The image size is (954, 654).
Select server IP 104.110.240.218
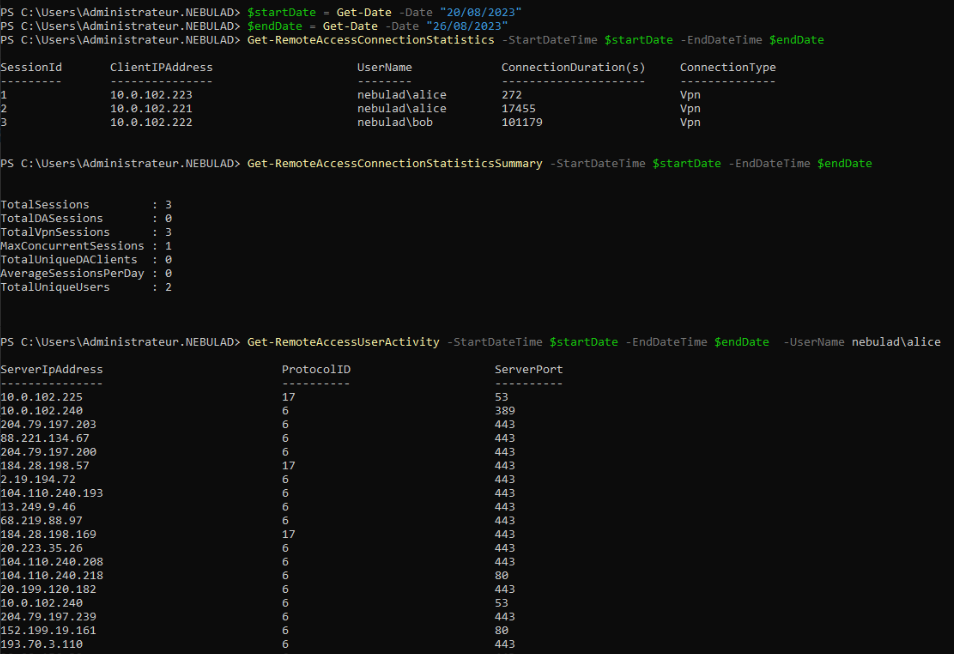(52, 576)
